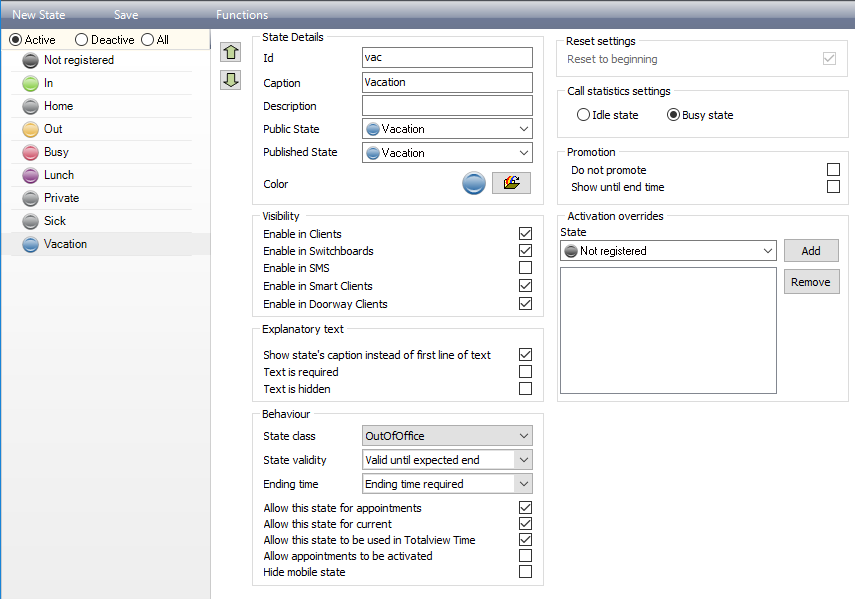The width and height of the screenshot is (855, 599).
Task: Click the Caption input field
Action: coord(447,82)
